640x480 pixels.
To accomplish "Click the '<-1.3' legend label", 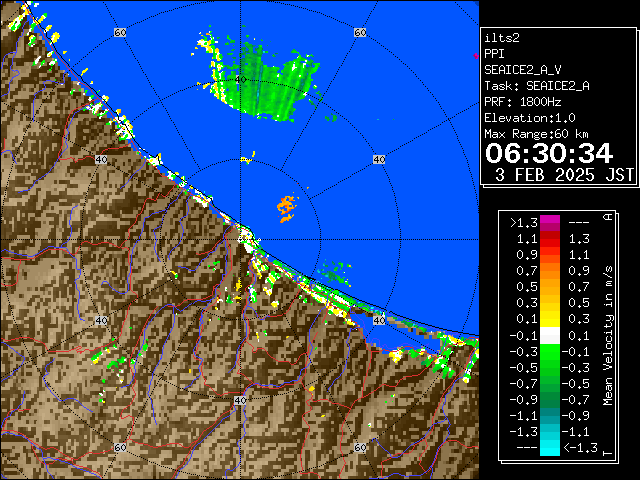I will pyautogui.click(x=580, y=448).
